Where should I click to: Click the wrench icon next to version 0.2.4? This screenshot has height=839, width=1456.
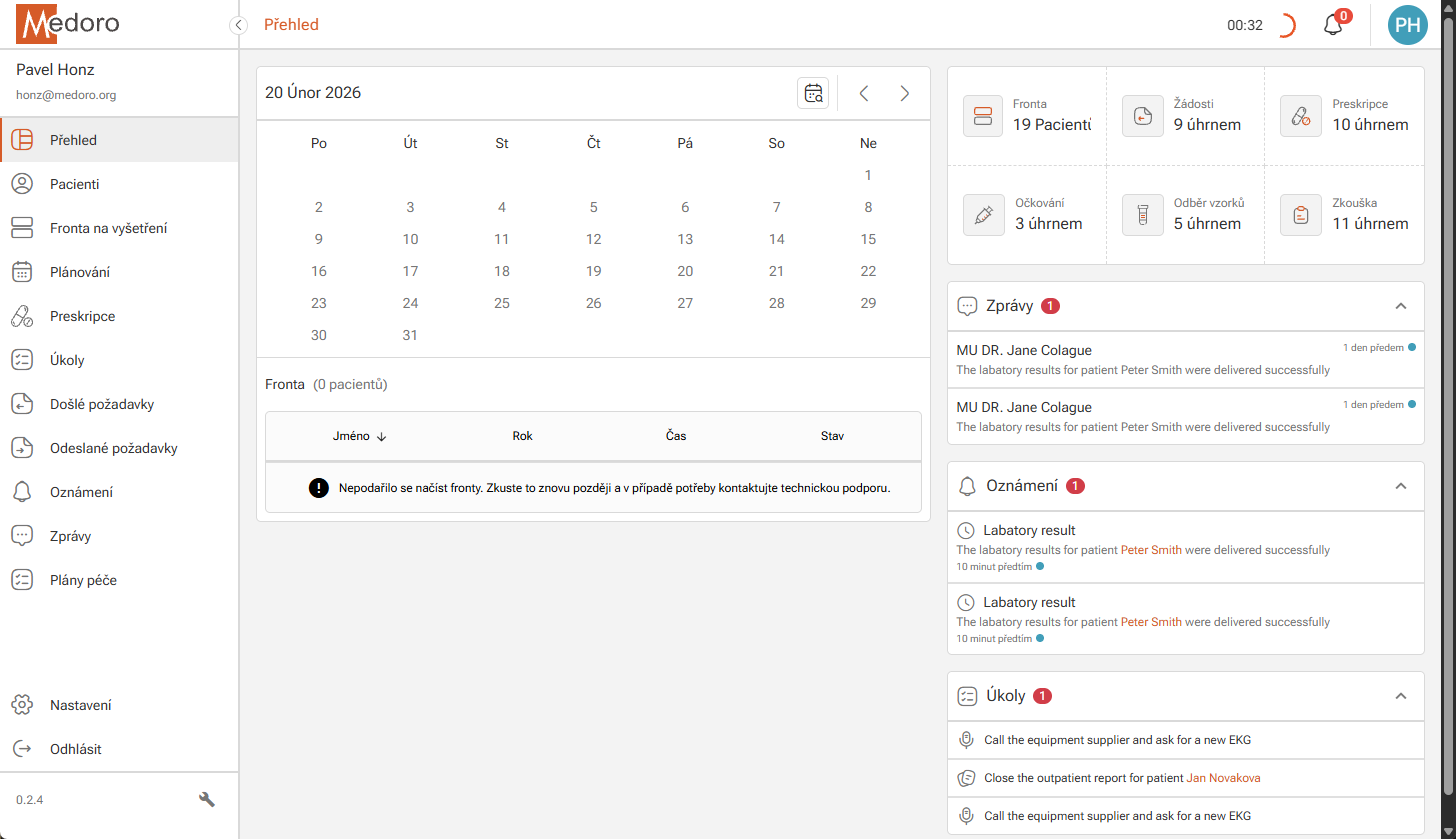coord(206,799)
